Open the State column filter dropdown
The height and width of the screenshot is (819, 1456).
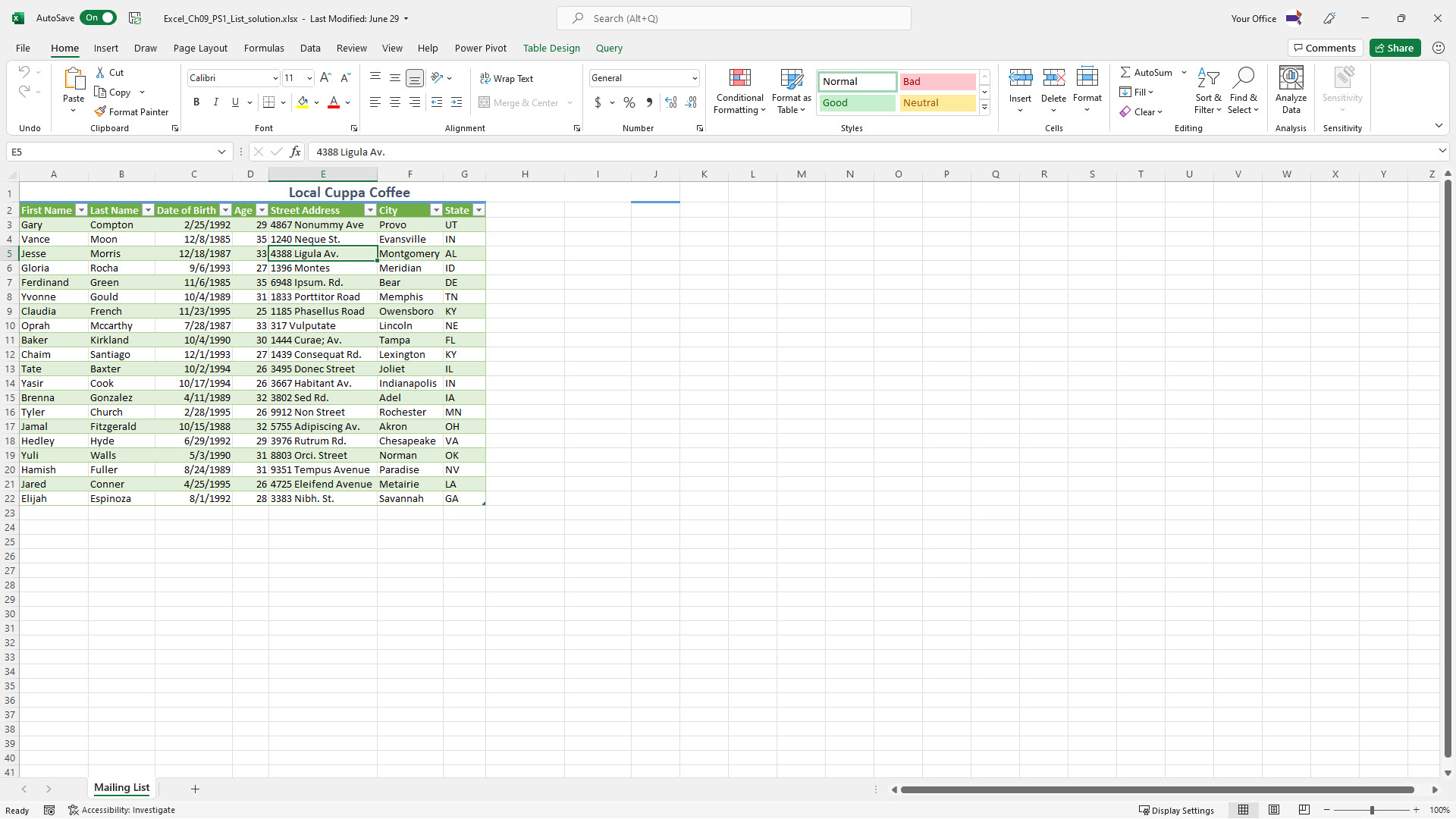tap(479, 210)
